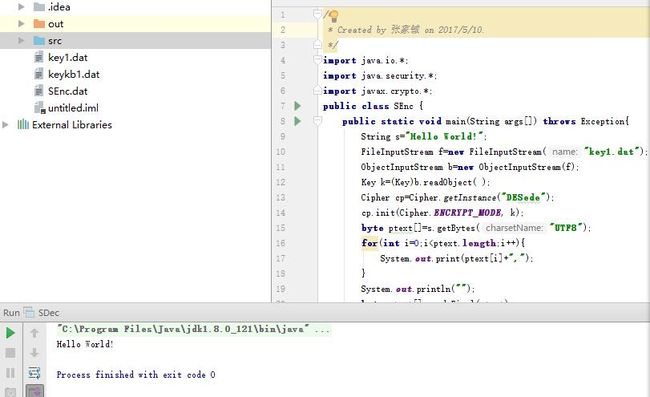Click the key1.dat file icon
Image resolution: width=650 pixels, height=397 pixels.
coord(39,57)
